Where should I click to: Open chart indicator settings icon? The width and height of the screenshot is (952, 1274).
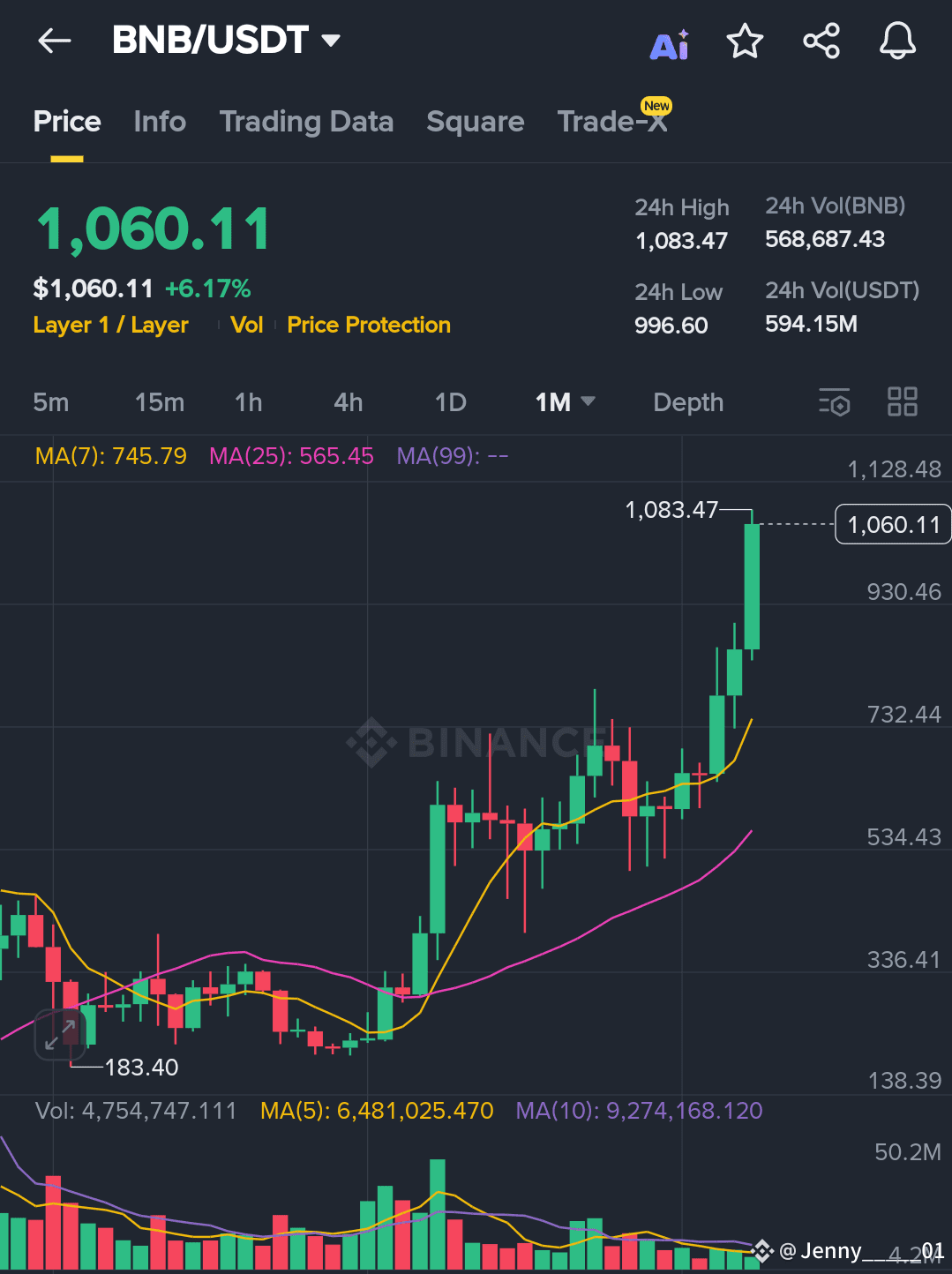pos(835,402)
